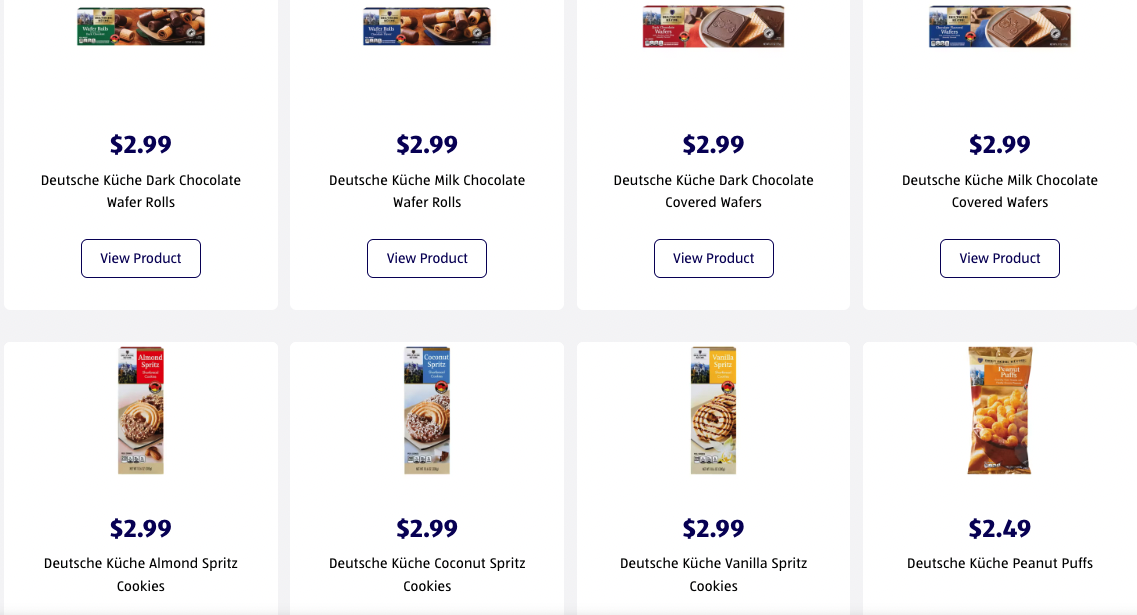View Product for Dark Chocolate Wafer Rolls
This screenshot has height=615, width=1137.
pos(141,258)
